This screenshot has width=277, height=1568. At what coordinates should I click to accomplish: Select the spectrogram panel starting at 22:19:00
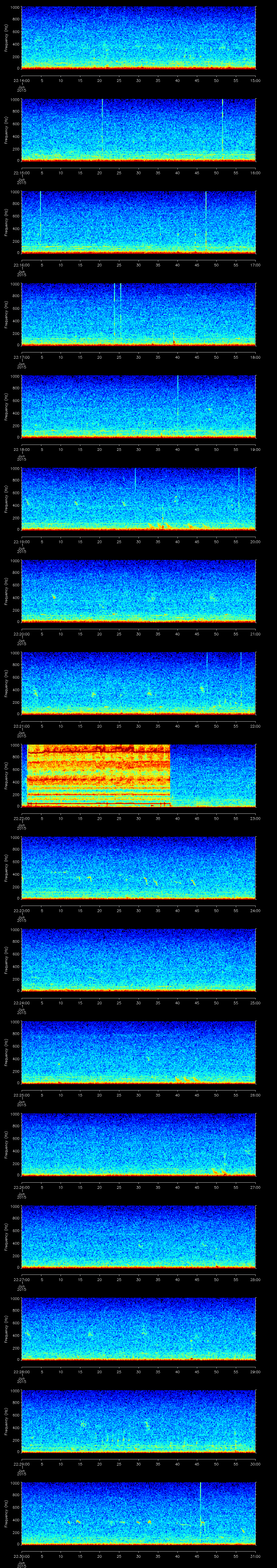point(138,499)
